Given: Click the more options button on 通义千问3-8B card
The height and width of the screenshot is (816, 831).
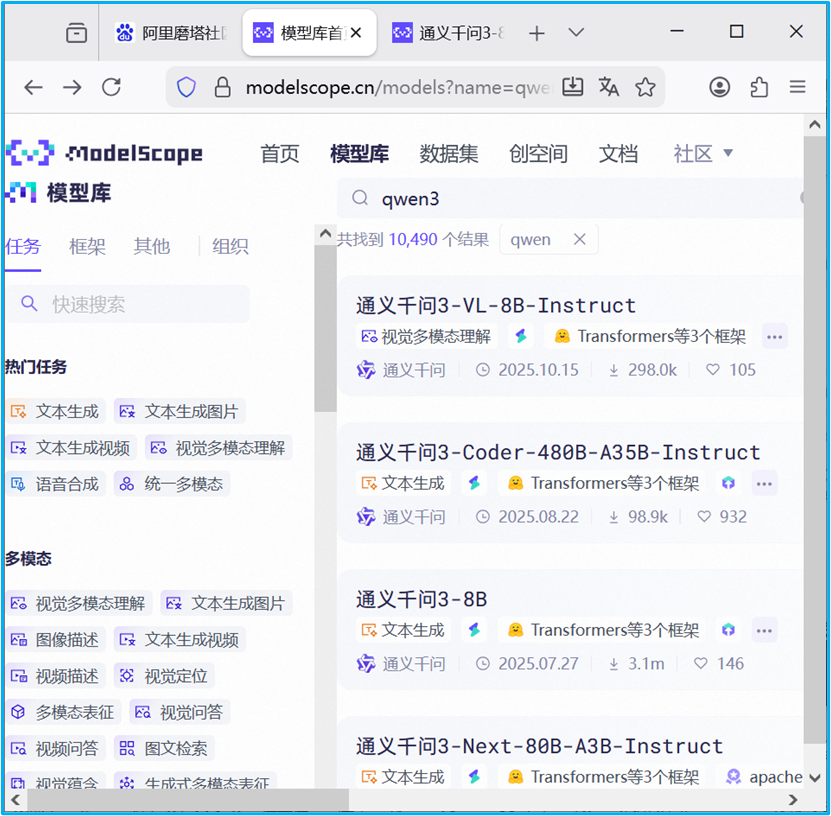Looking at the screenshot, I should pos(764,630).
